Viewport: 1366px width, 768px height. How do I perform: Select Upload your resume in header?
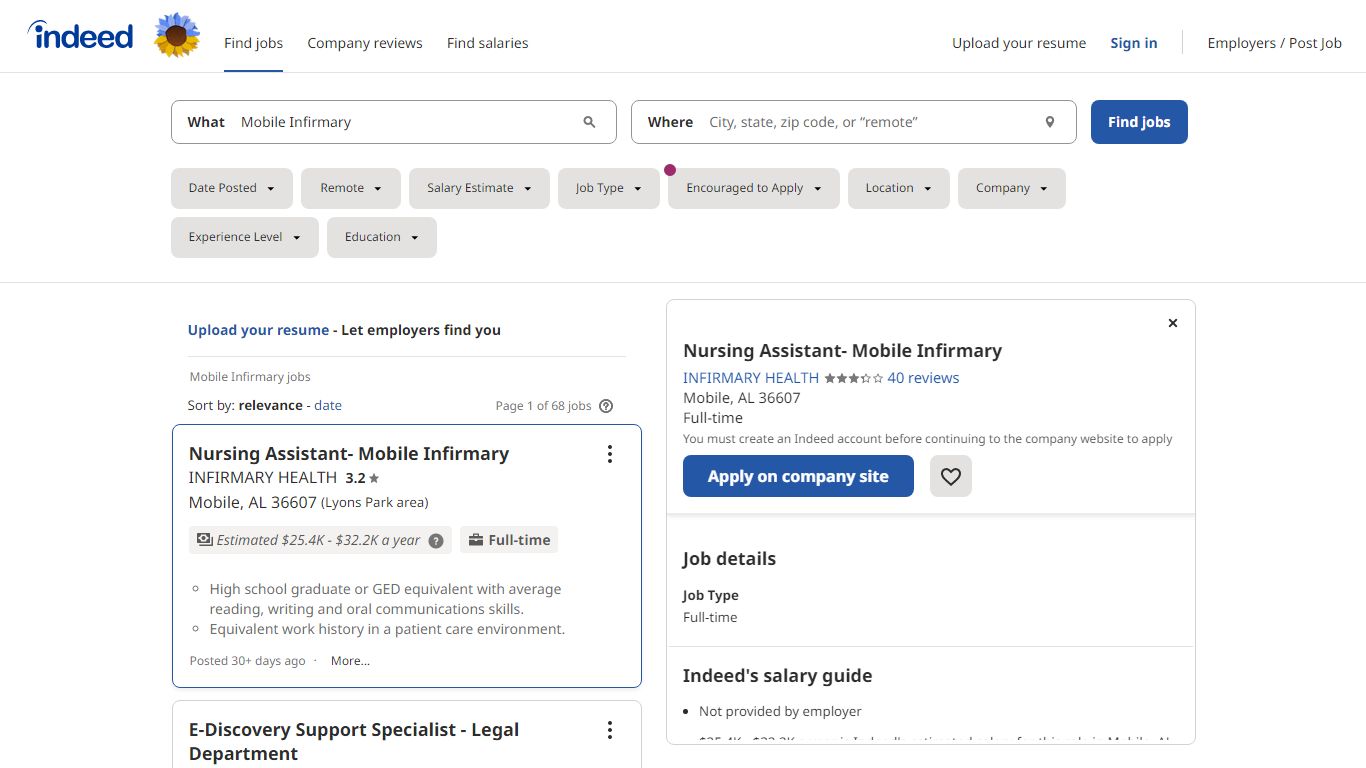[1019, 43]
